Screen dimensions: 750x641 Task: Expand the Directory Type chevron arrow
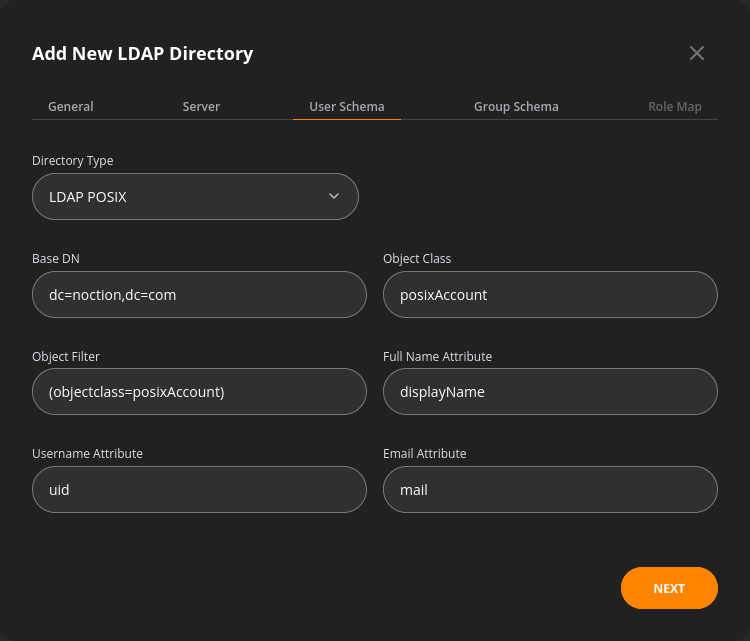334,196
